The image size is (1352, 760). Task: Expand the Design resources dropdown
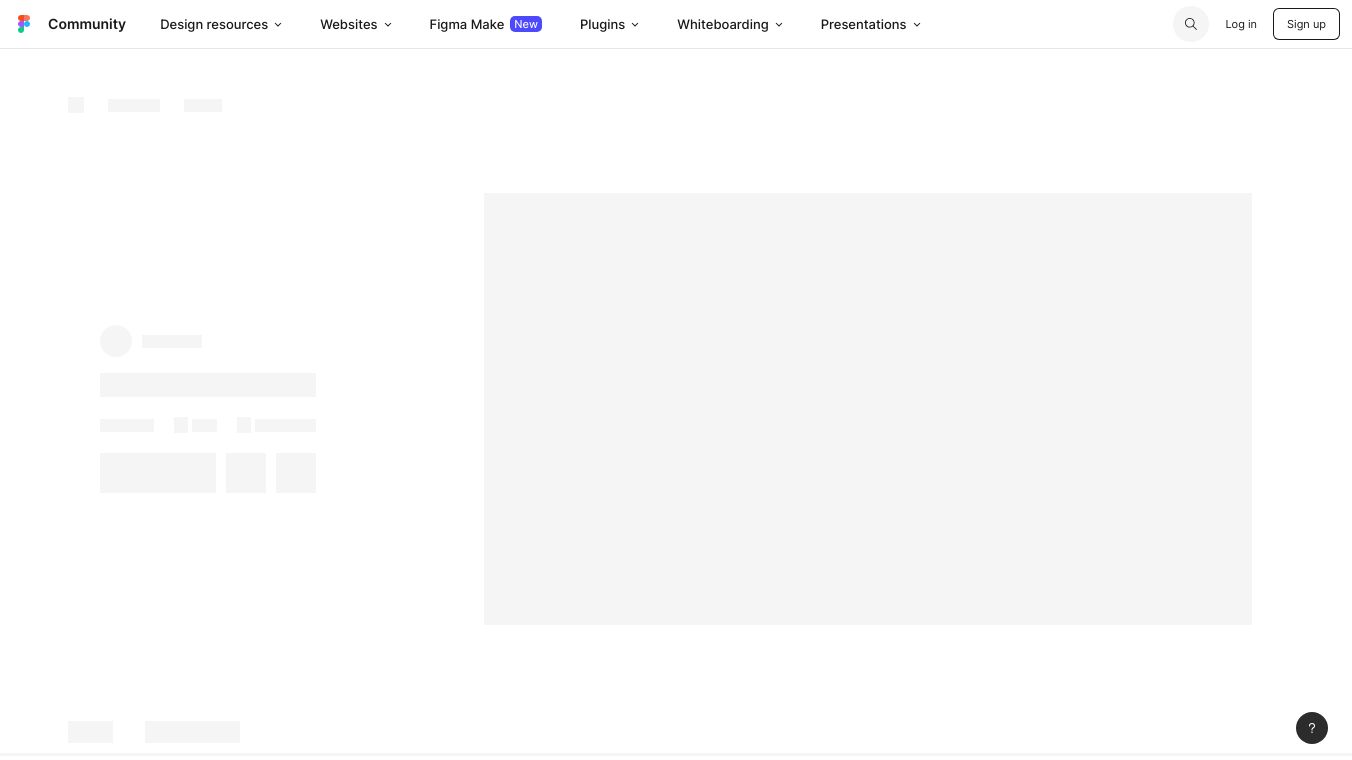[x=220, y=24]
